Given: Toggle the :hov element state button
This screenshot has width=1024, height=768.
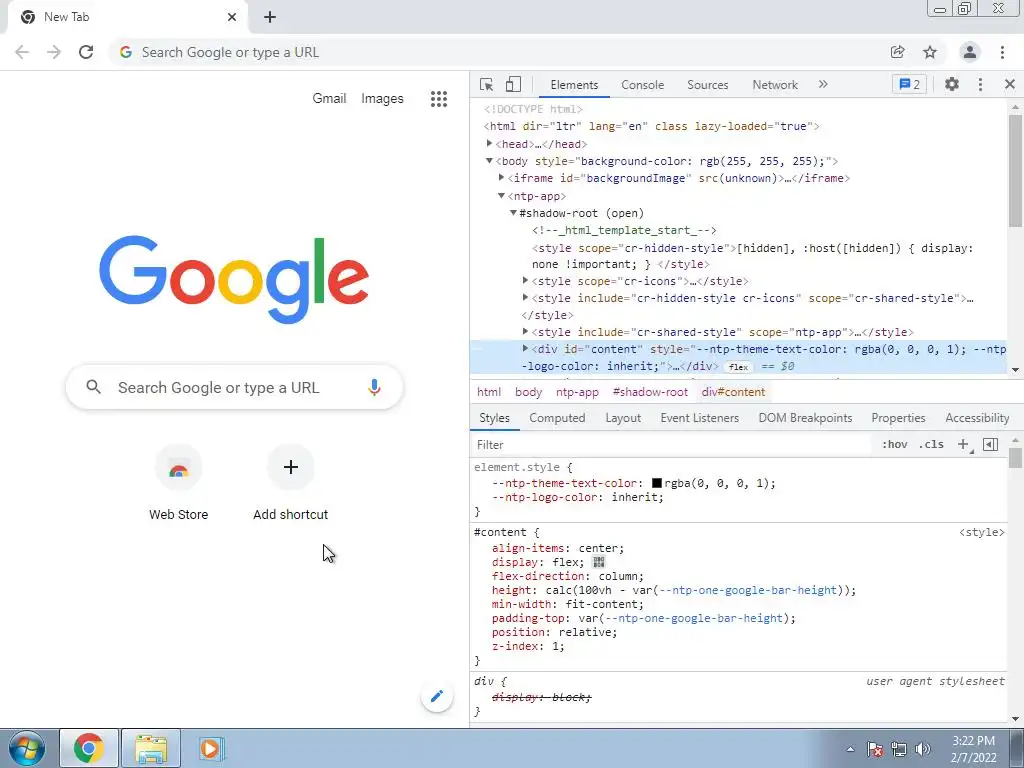Looking at the screenshot, I should (895, 445).
